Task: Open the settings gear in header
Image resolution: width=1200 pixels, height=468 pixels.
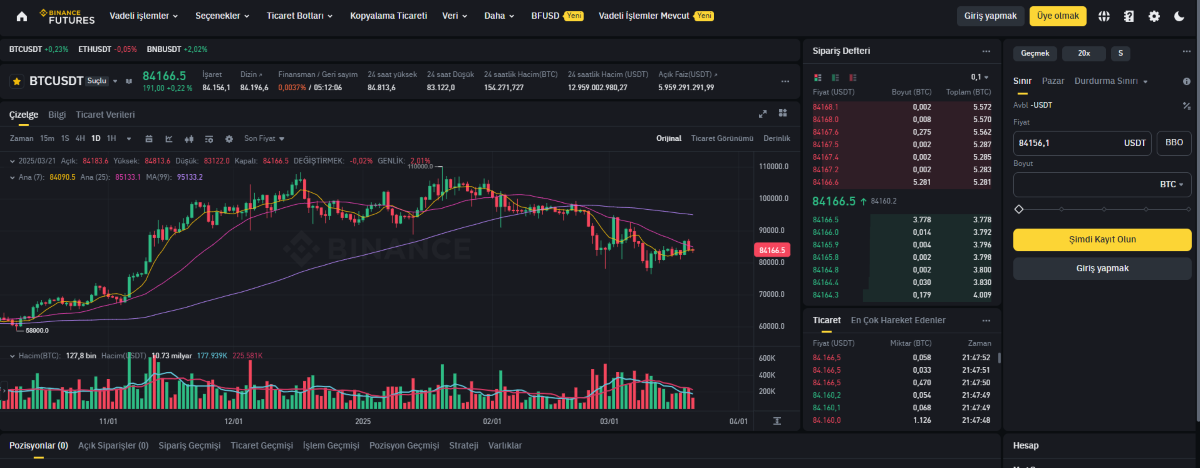Action: tap(1154, 16)
